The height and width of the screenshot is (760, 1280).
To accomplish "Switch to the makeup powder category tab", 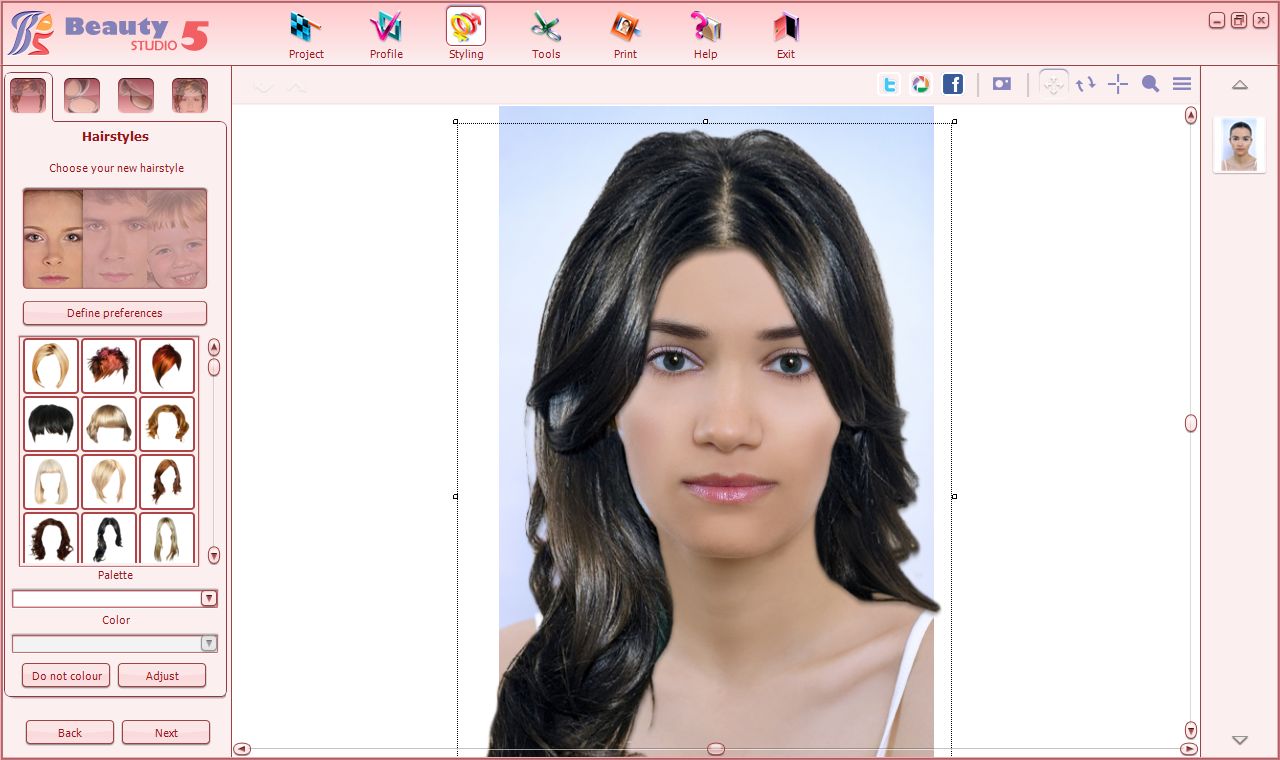I will coord(82,96).
